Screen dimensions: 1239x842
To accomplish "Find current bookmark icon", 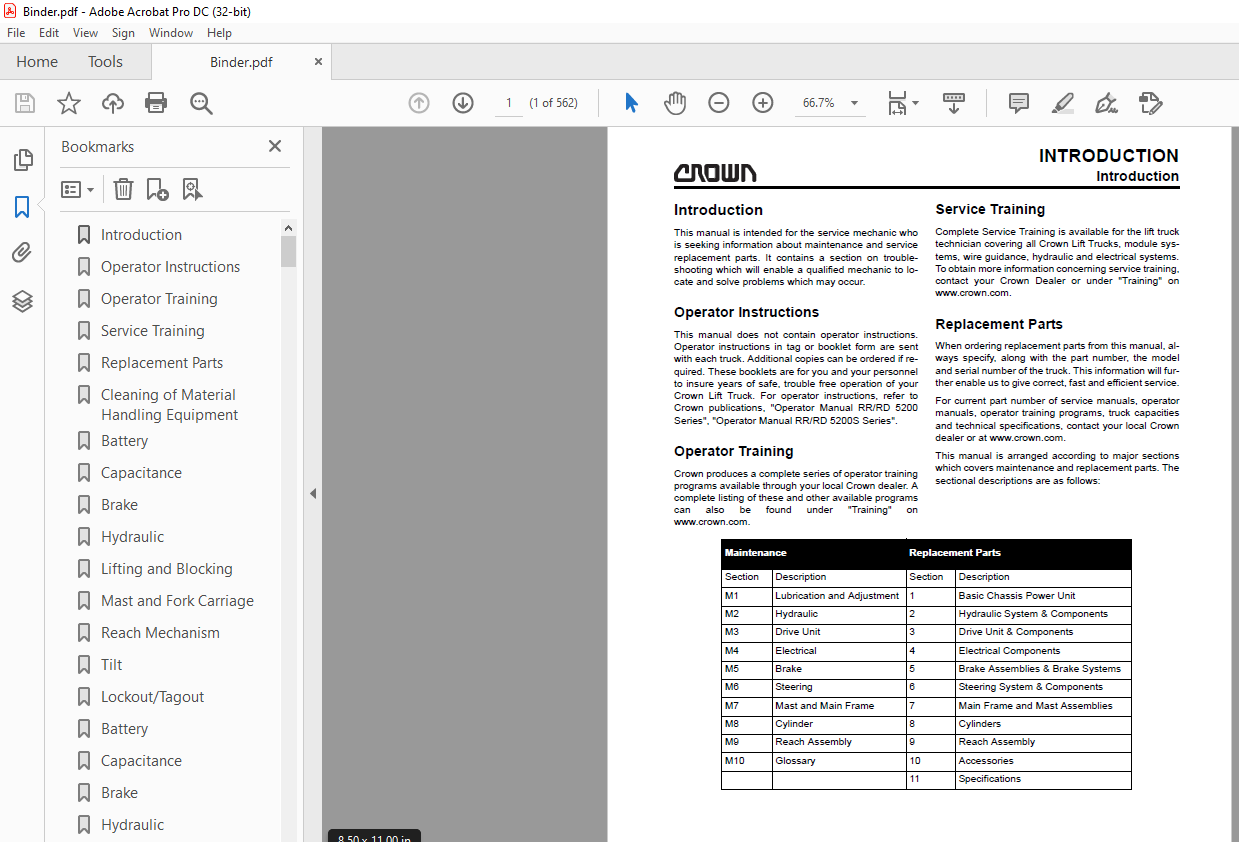I will click(x=192, y=189).
